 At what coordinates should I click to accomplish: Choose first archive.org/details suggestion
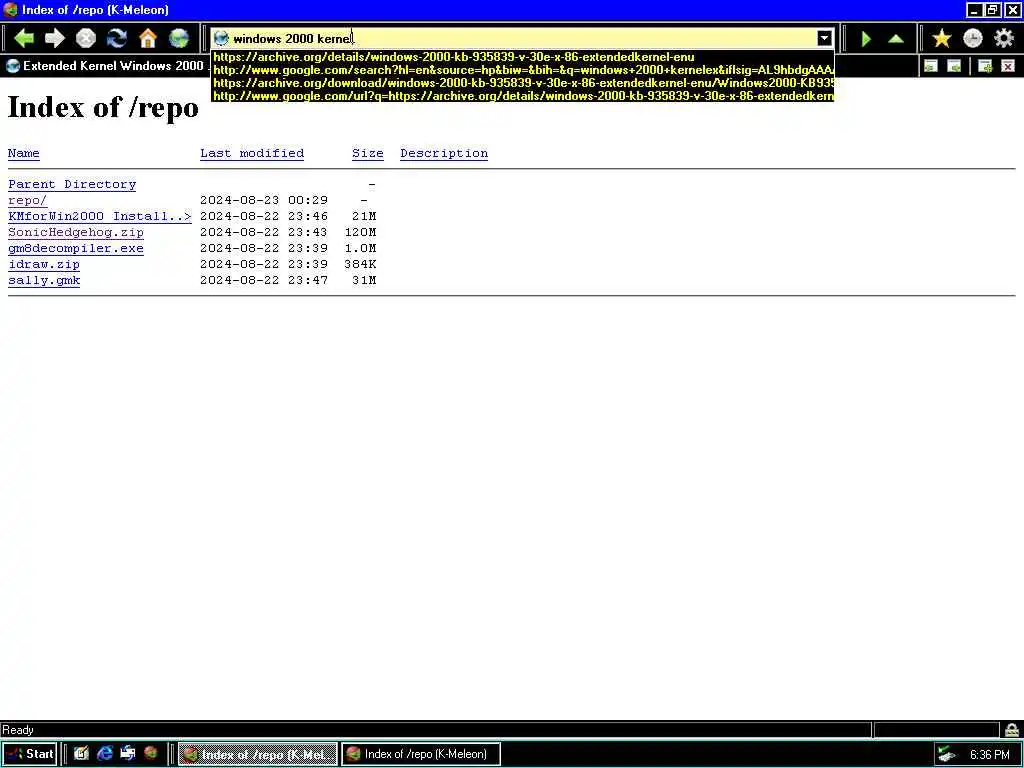(x=454, y=57)
